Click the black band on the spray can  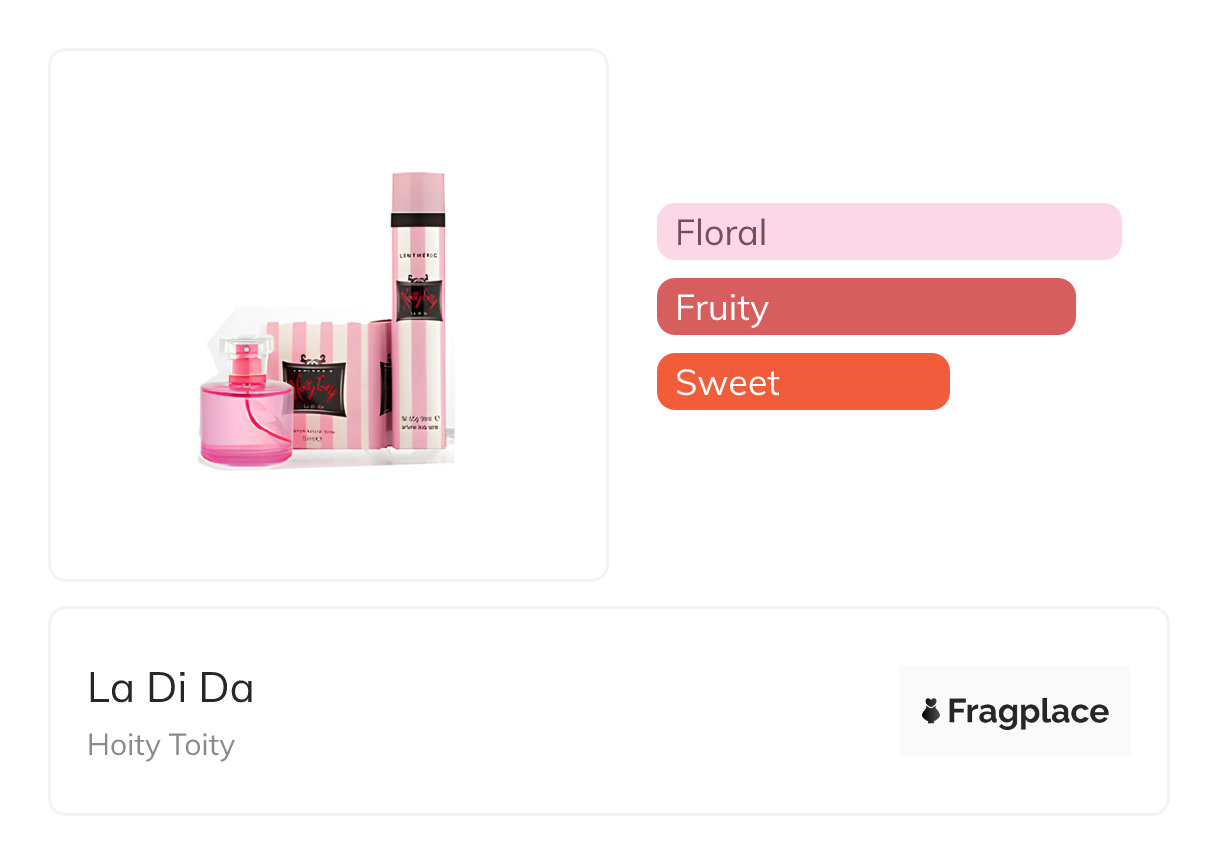pyautogui.click(x=417, y=221)
